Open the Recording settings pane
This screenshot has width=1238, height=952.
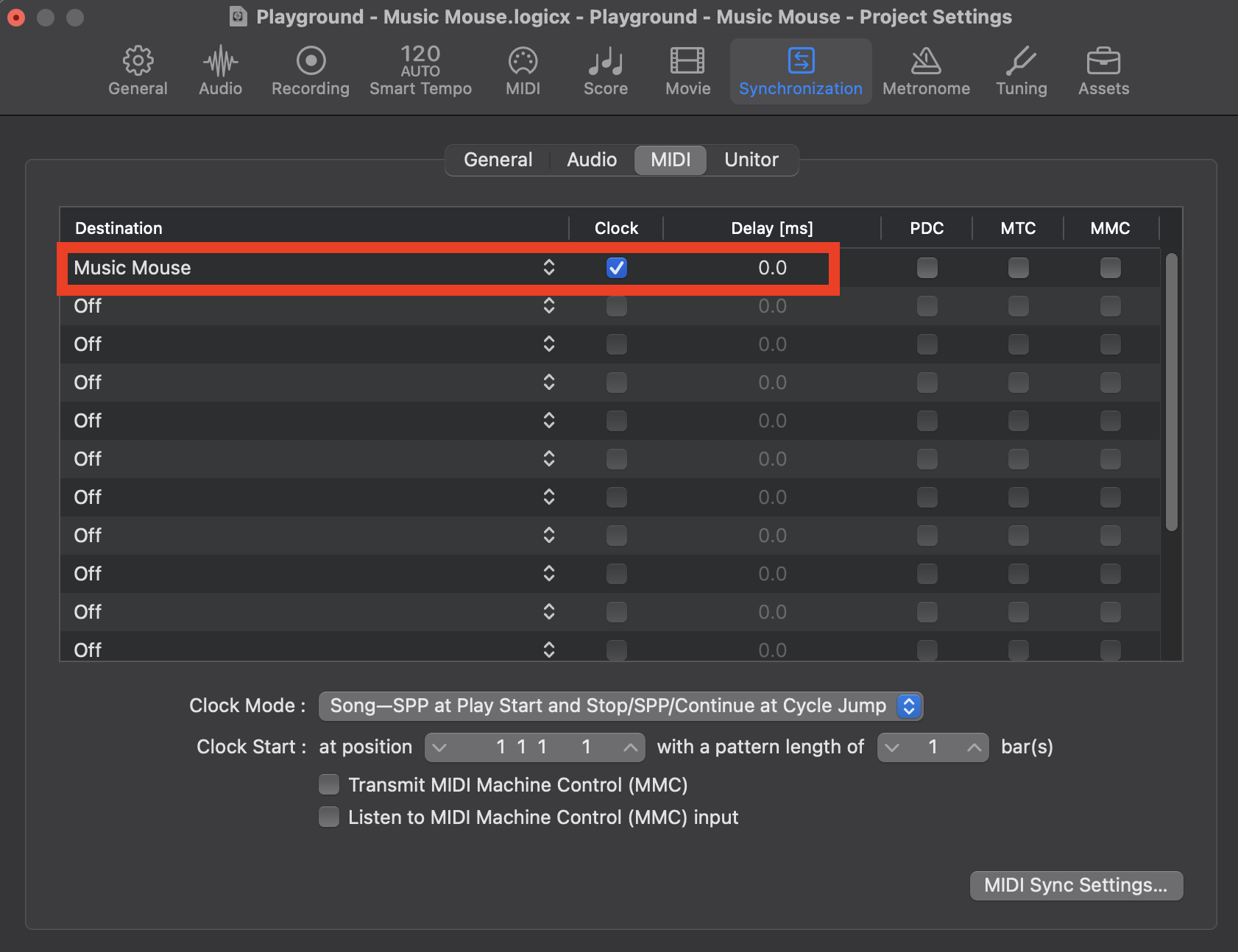pos(310,71)
